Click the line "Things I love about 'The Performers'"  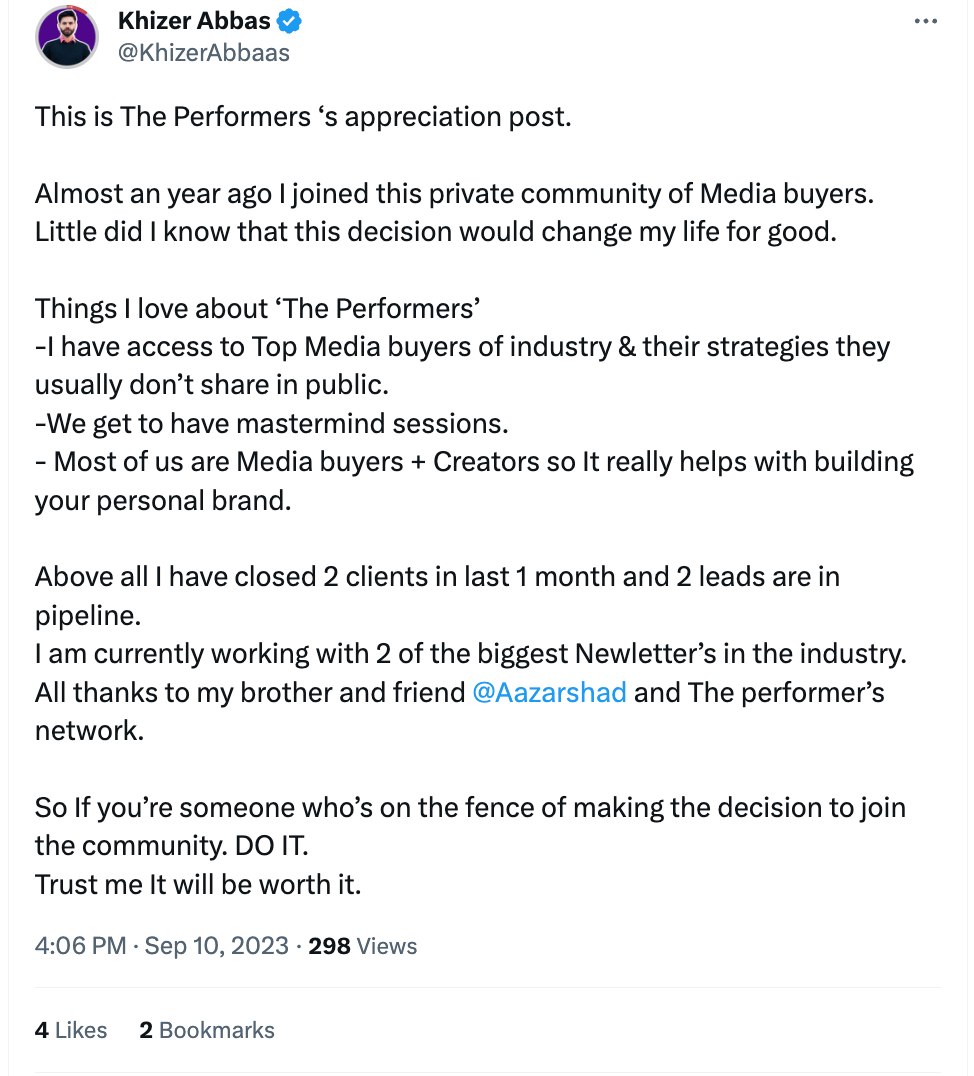[x=258, y=308]
